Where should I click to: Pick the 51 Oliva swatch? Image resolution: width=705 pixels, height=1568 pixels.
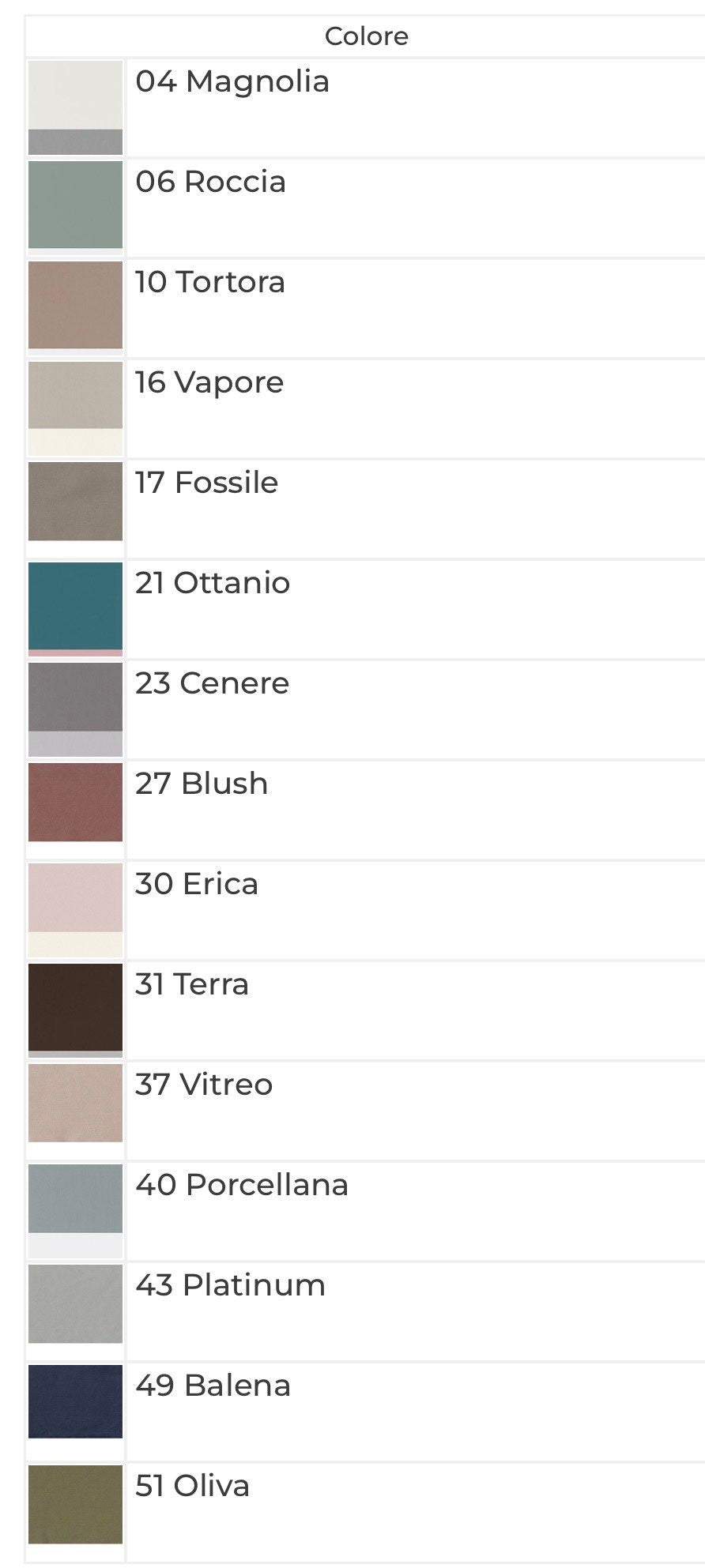75,1504
